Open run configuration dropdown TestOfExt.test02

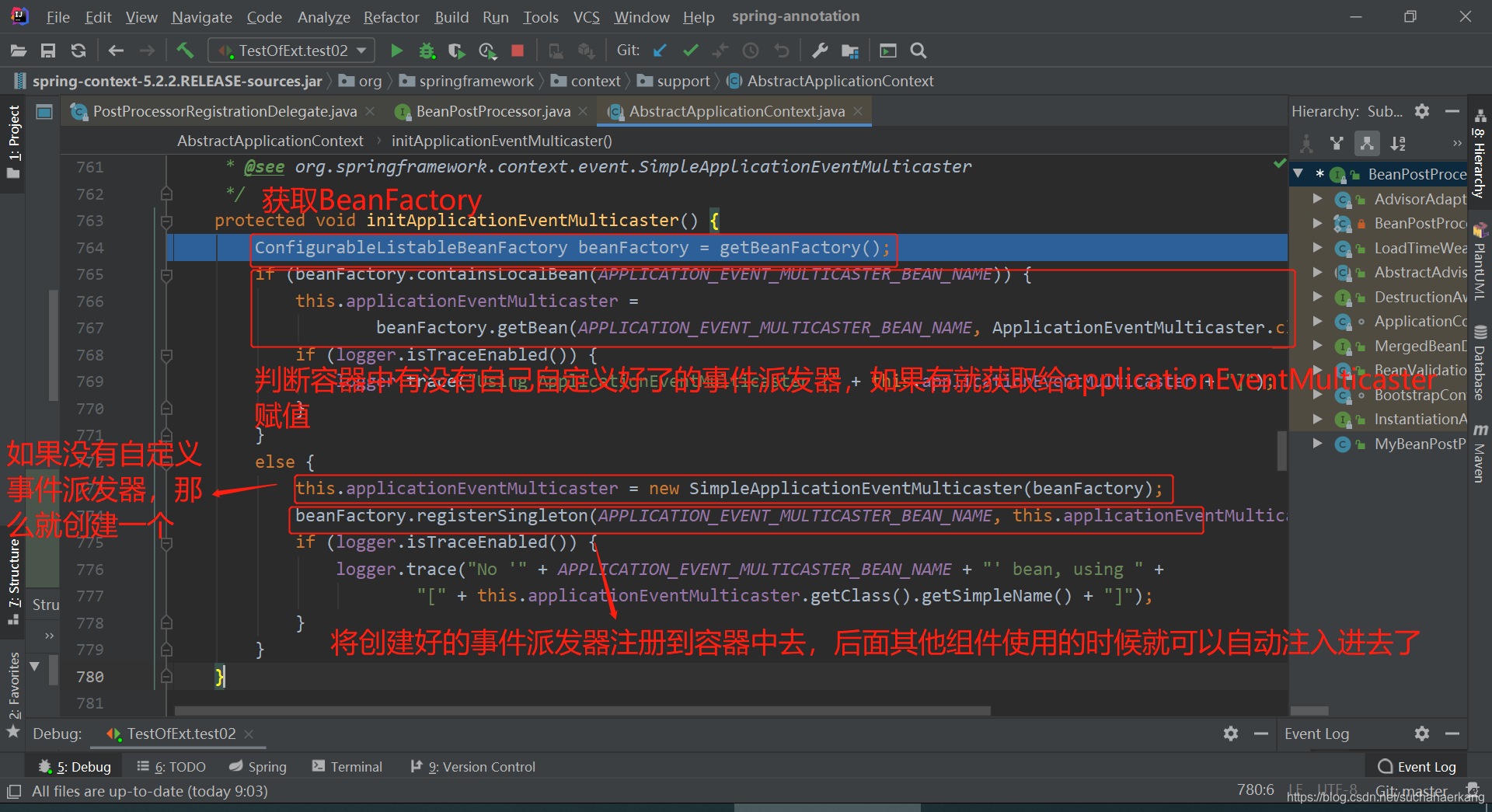292,51
